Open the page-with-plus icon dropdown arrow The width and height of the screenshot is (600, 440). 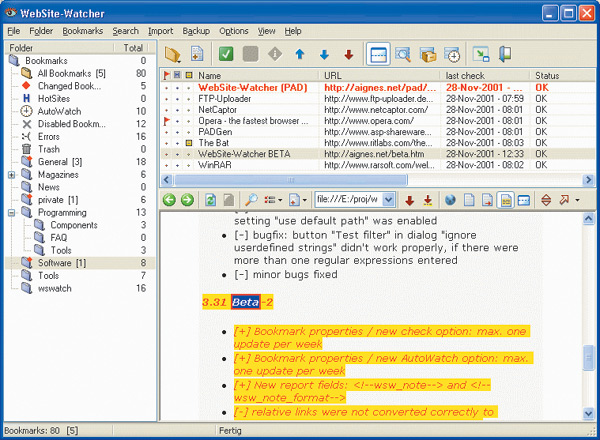305,200
